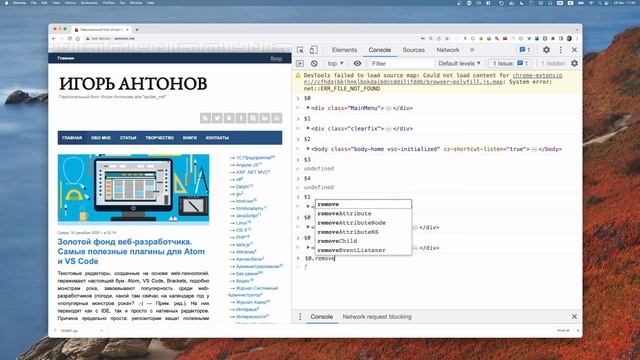Expand the body class body-home node
Viewport: 640px width, 360px height.
[x=308, y=149]
